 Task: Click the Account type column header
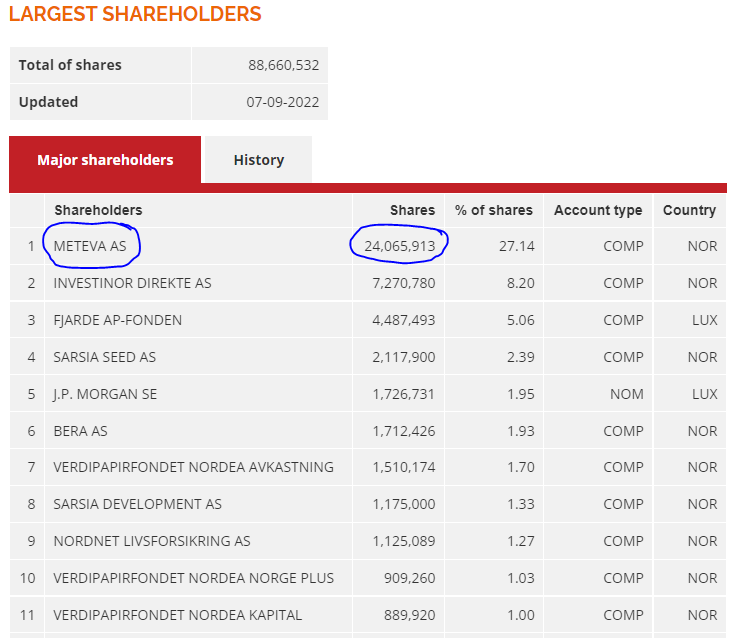coord(598,210)
